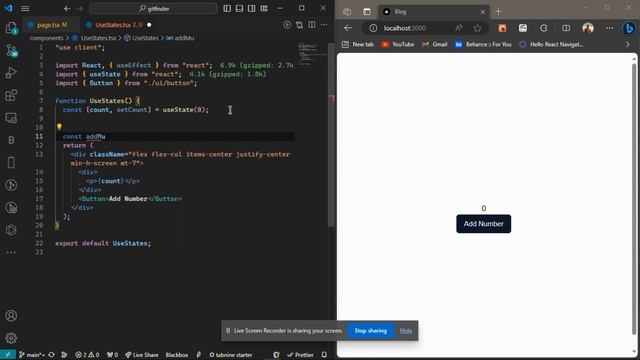
Task: Switch to the UseStates.tsx editor tab
Action: click(x=119, y=25)
